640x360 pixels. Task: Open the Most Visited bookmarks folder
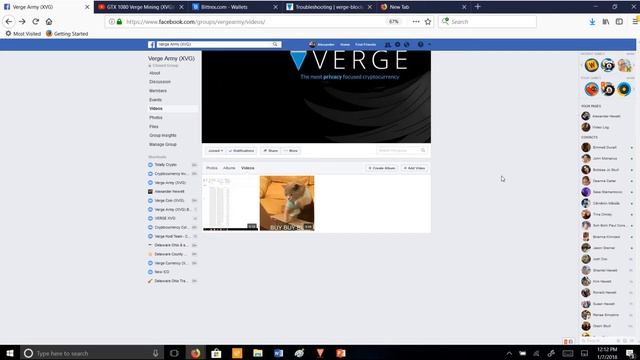coord(23,34)
